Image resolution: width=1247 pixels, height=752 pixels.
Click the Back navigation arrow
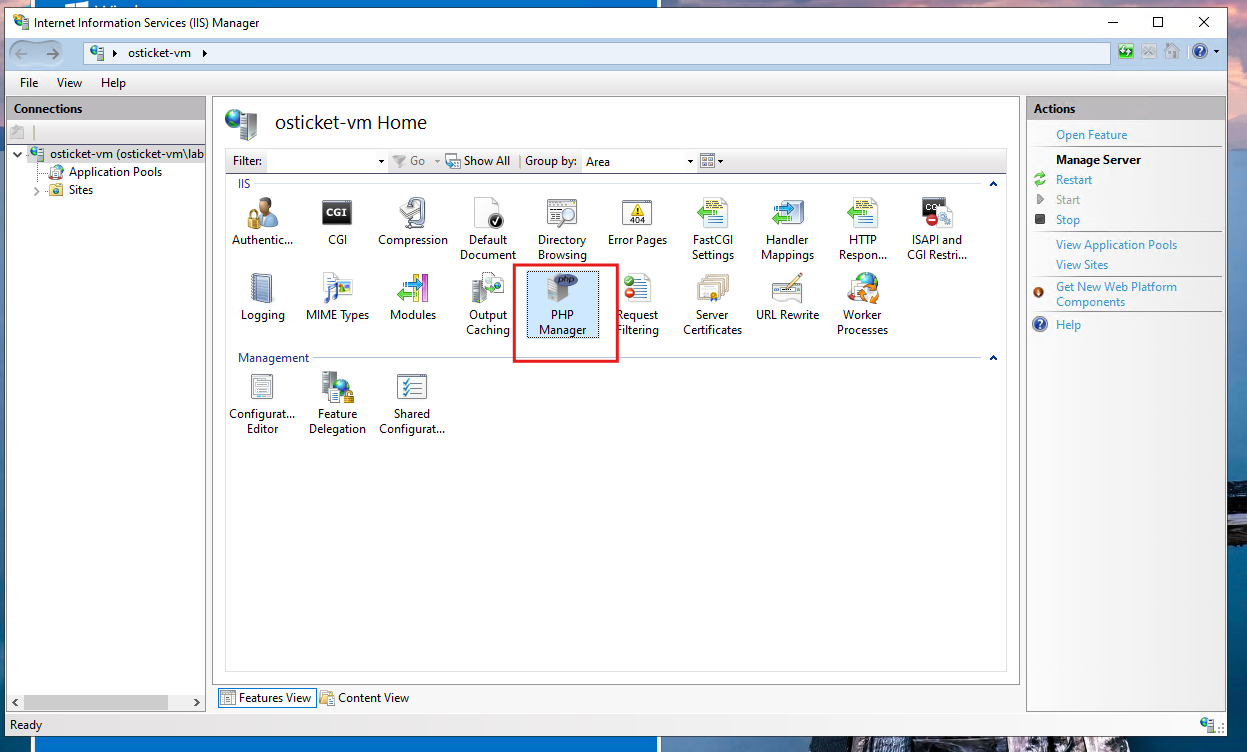pos(22,53)
